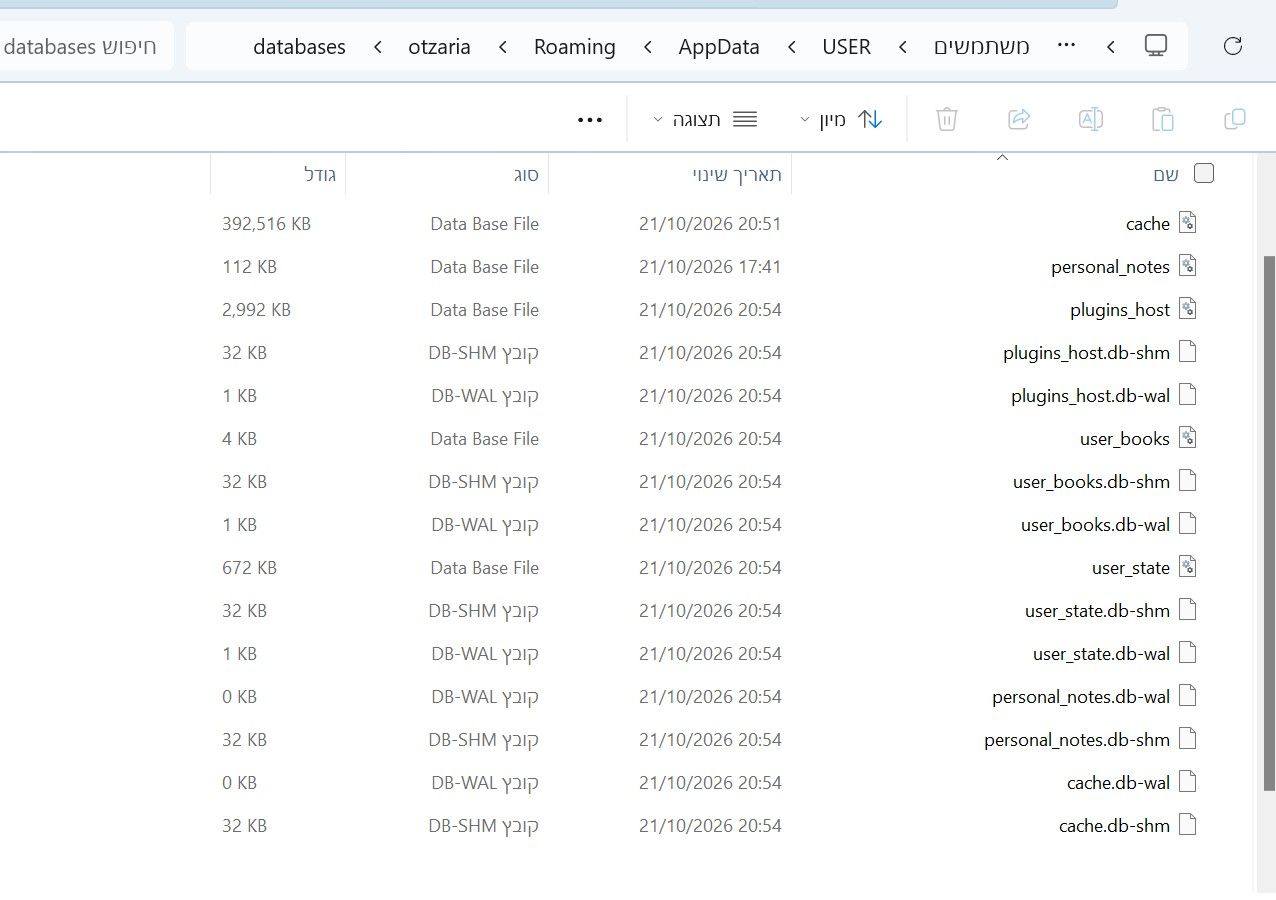This screenshot has height=900, width=1276.
Task: Tick the select-all checkbox beside שם
Action: click(1204, 173)
